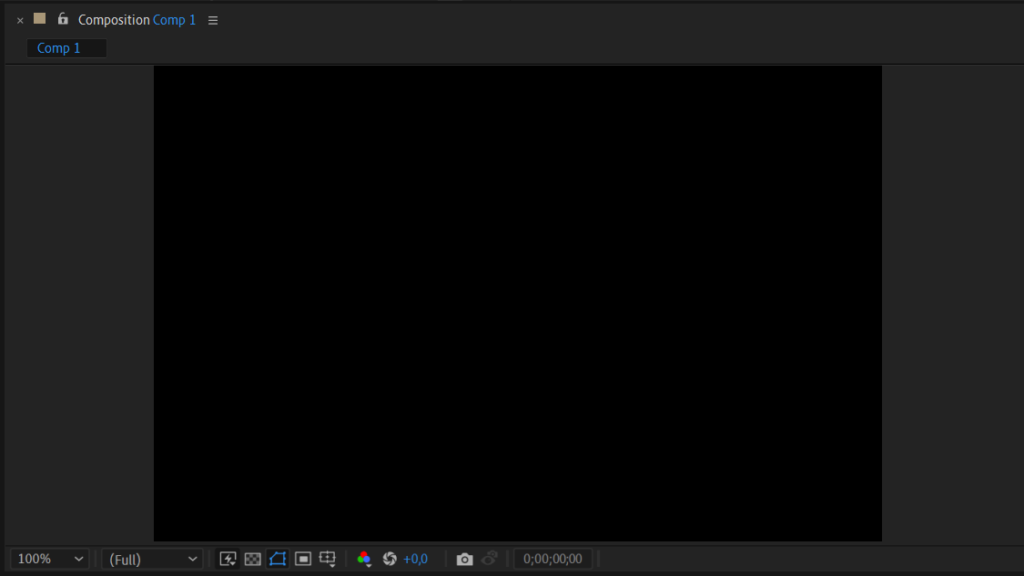Click the current time field 0;00;00;00

coord(552,558)
